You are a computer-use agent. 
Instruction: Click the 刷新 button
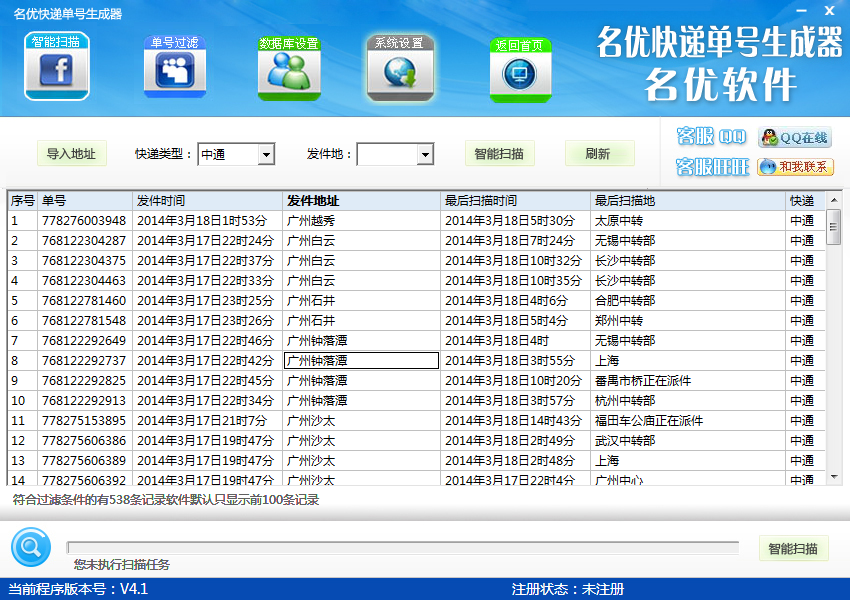point(599,154)
